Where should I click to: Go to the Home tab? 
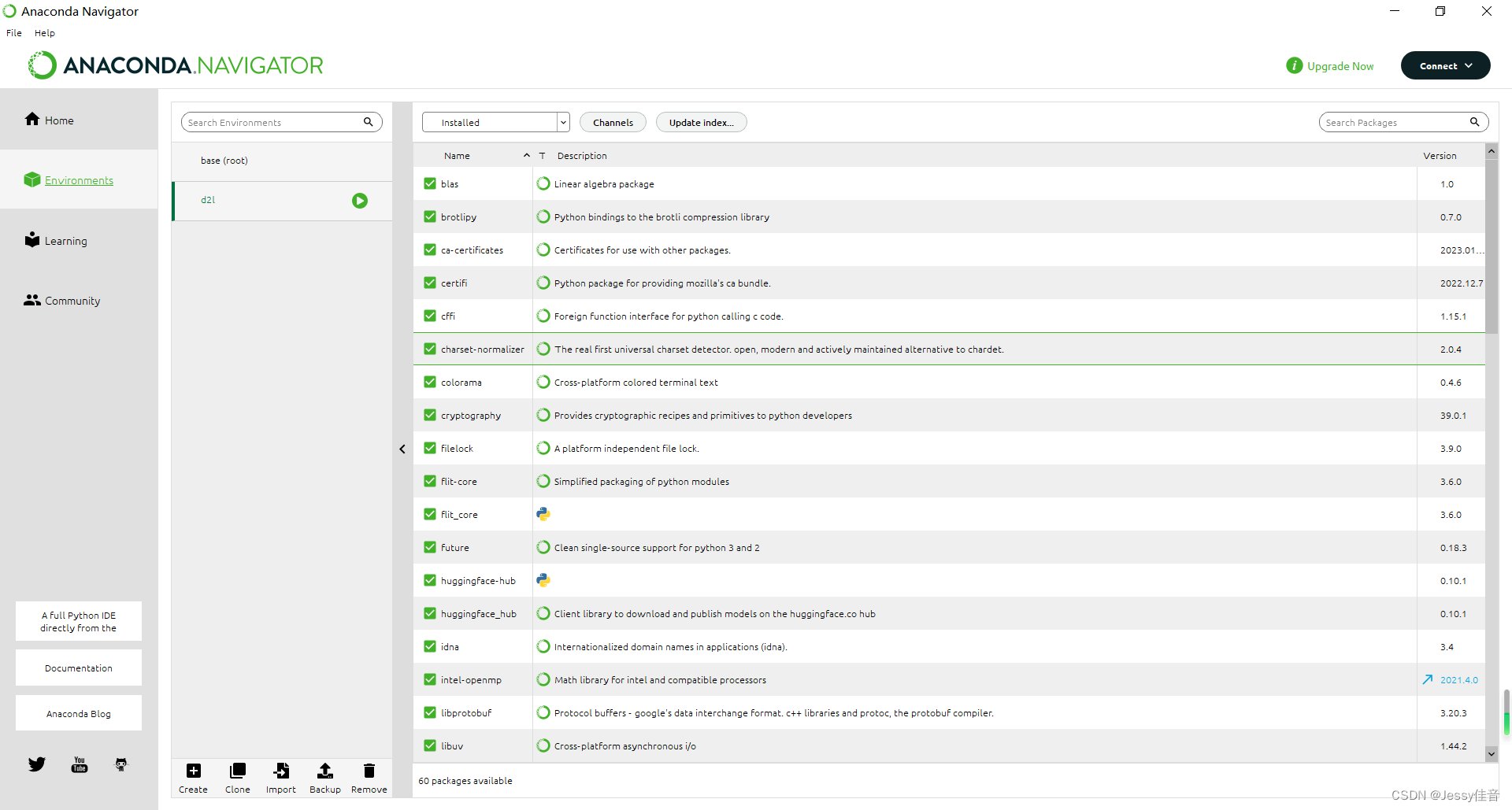tap(79, 120)
